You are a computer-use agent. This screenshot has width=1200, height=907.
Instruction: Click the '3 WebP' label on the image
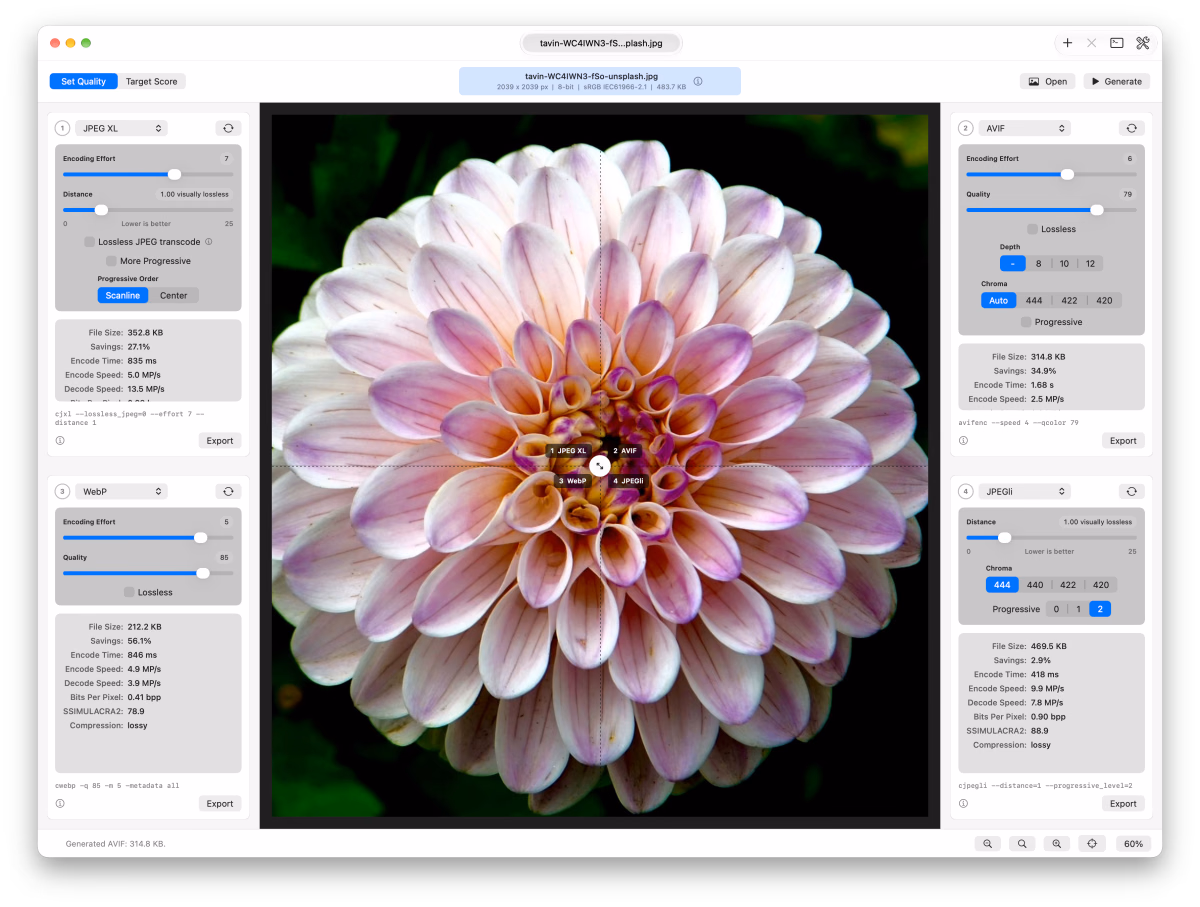pos(573,481)
